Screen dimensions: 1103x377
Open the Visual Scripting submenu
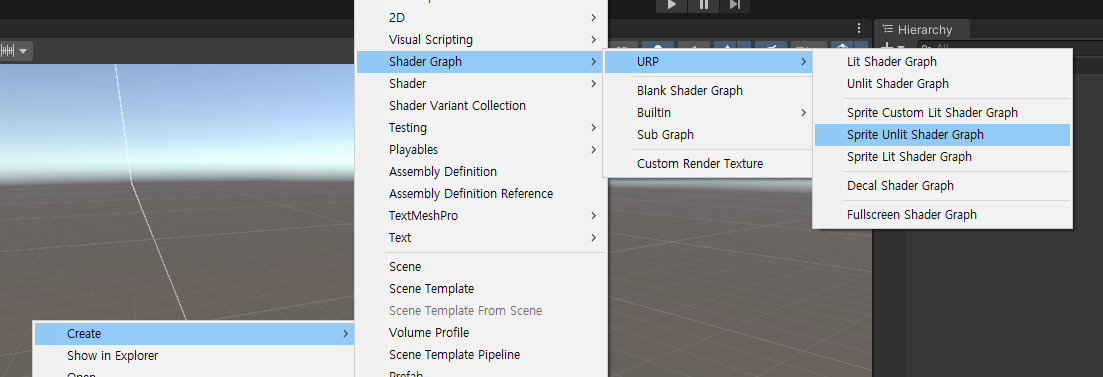(481, 39)
